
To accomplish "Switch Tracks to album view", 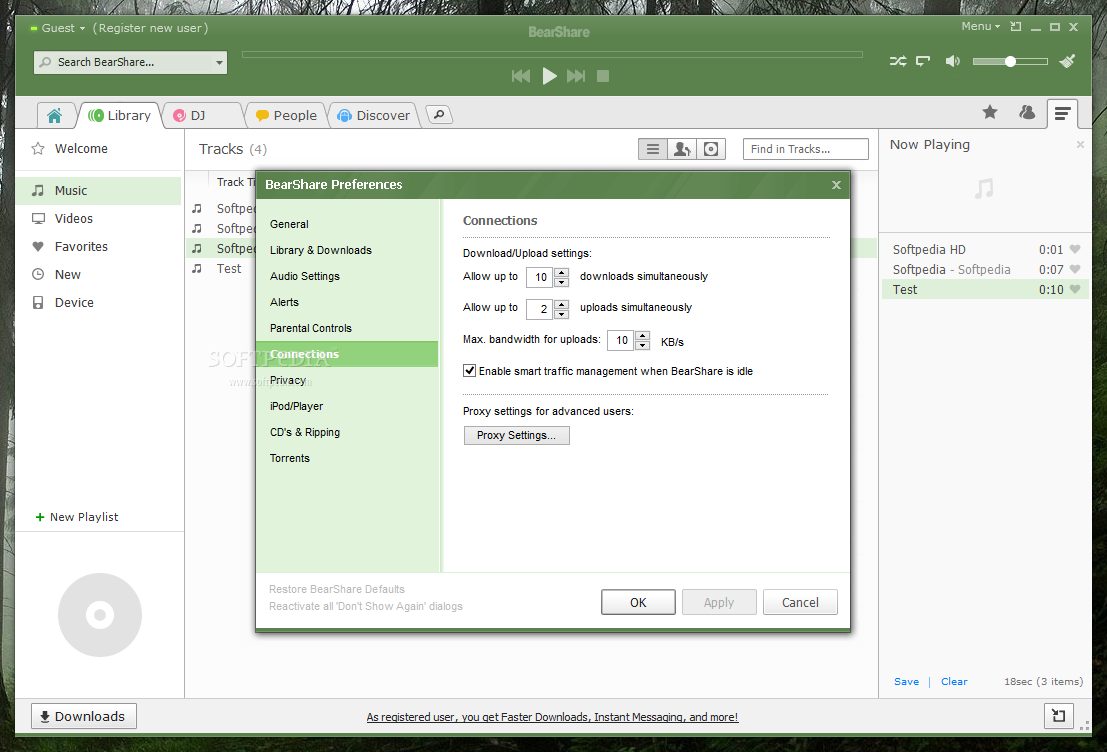I will point(711,149).
